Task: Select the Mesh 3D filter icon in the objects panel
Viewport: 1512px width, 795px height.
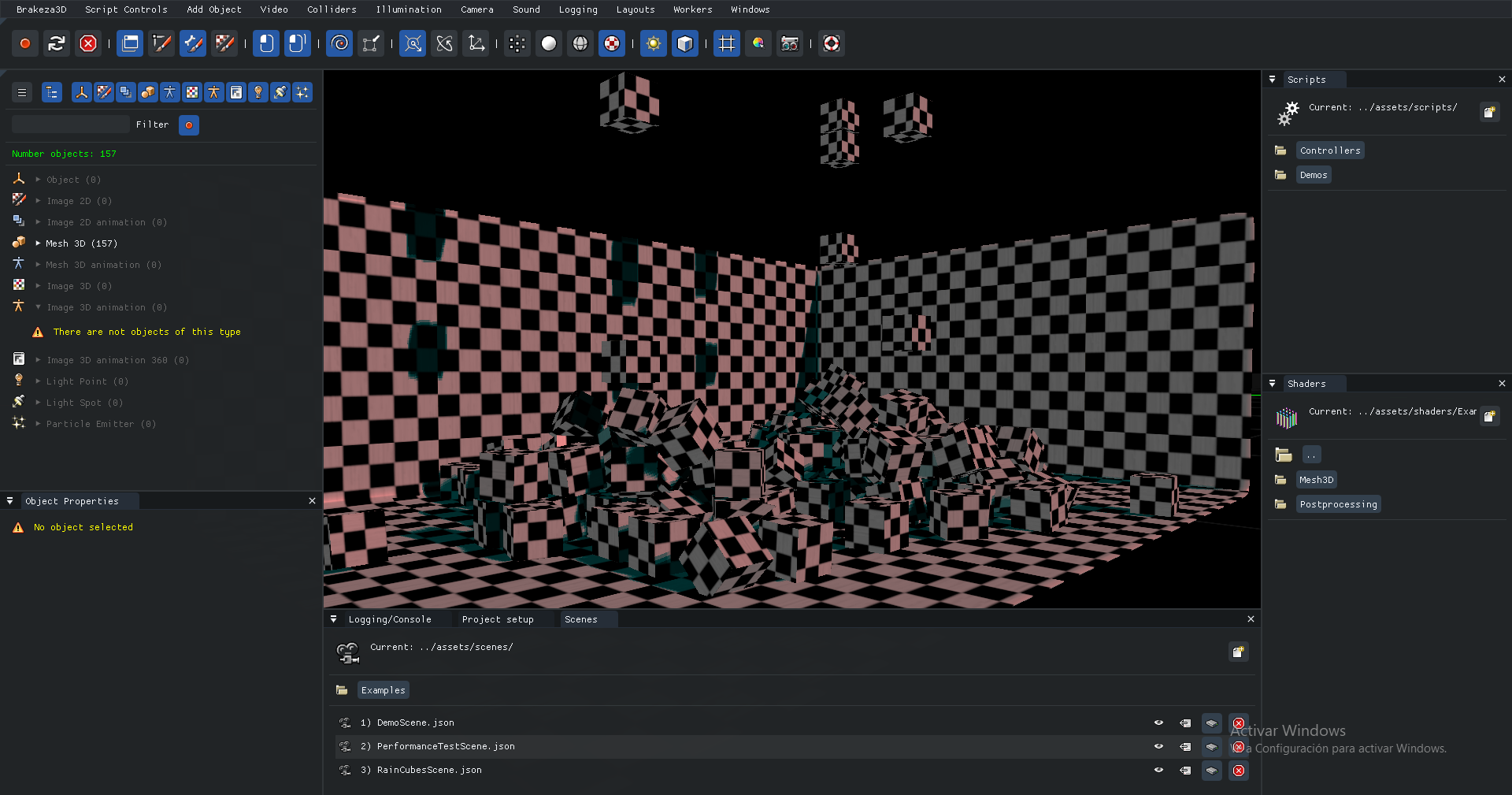Action: 147,92
